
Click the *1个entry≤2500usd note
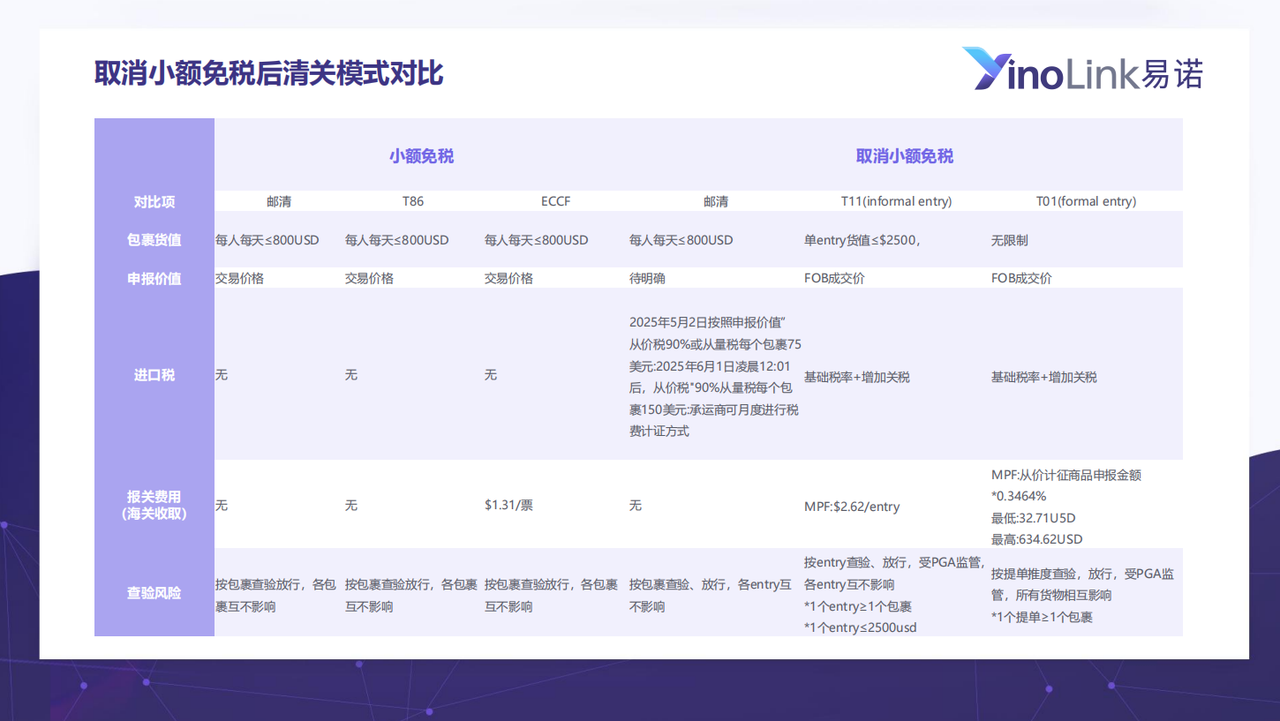tap(860, 627)
